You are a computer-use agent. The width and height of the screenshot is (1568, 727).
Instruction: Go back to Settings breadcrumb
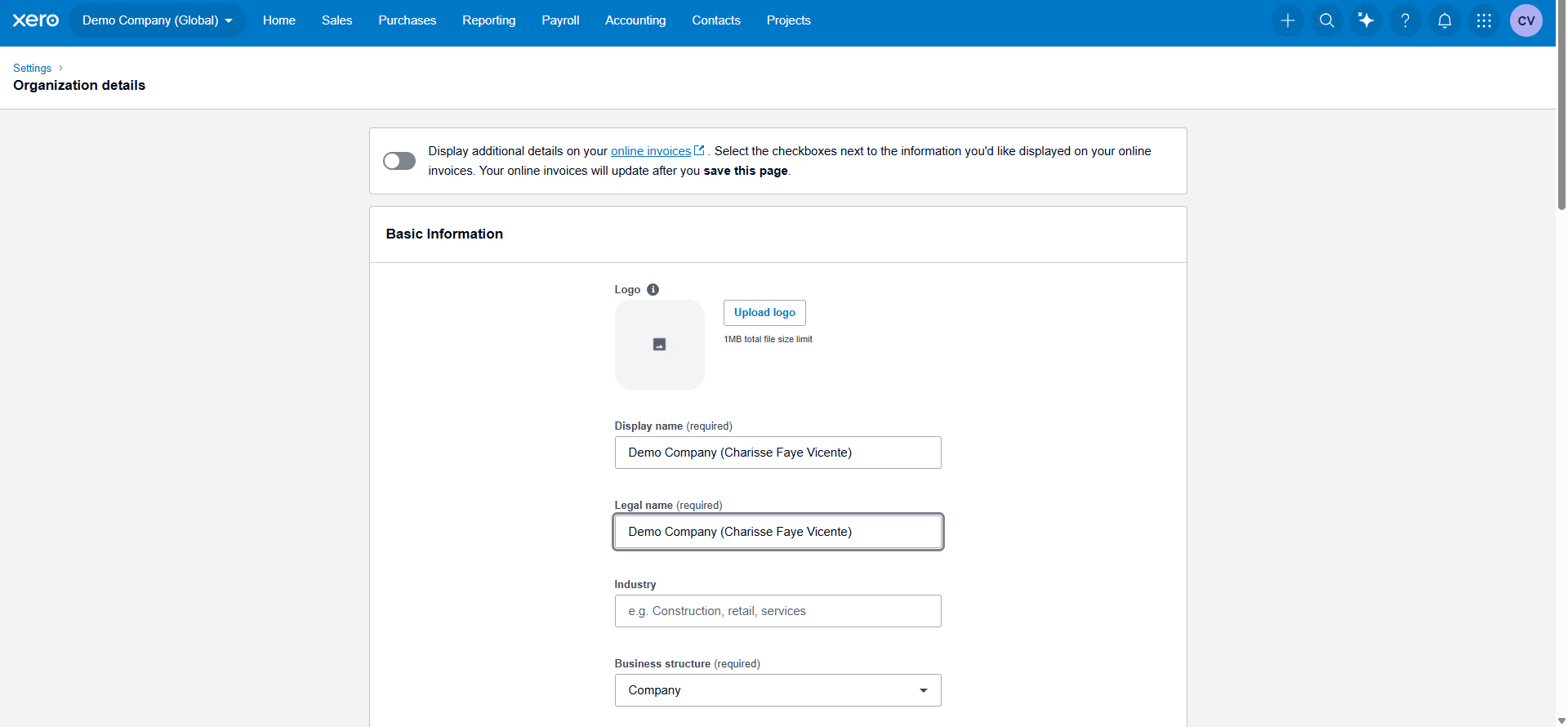click(32, 68)
